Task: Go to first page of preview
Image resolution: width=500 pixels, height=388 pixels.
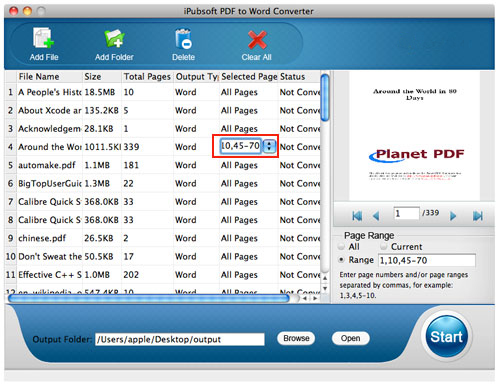Action: click(x=357, y=216)
